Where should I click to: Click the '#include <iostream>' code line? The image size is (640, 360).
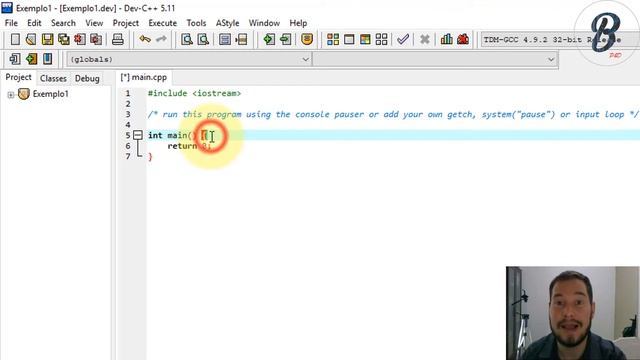pyautogui.click(x=194, y=93)
